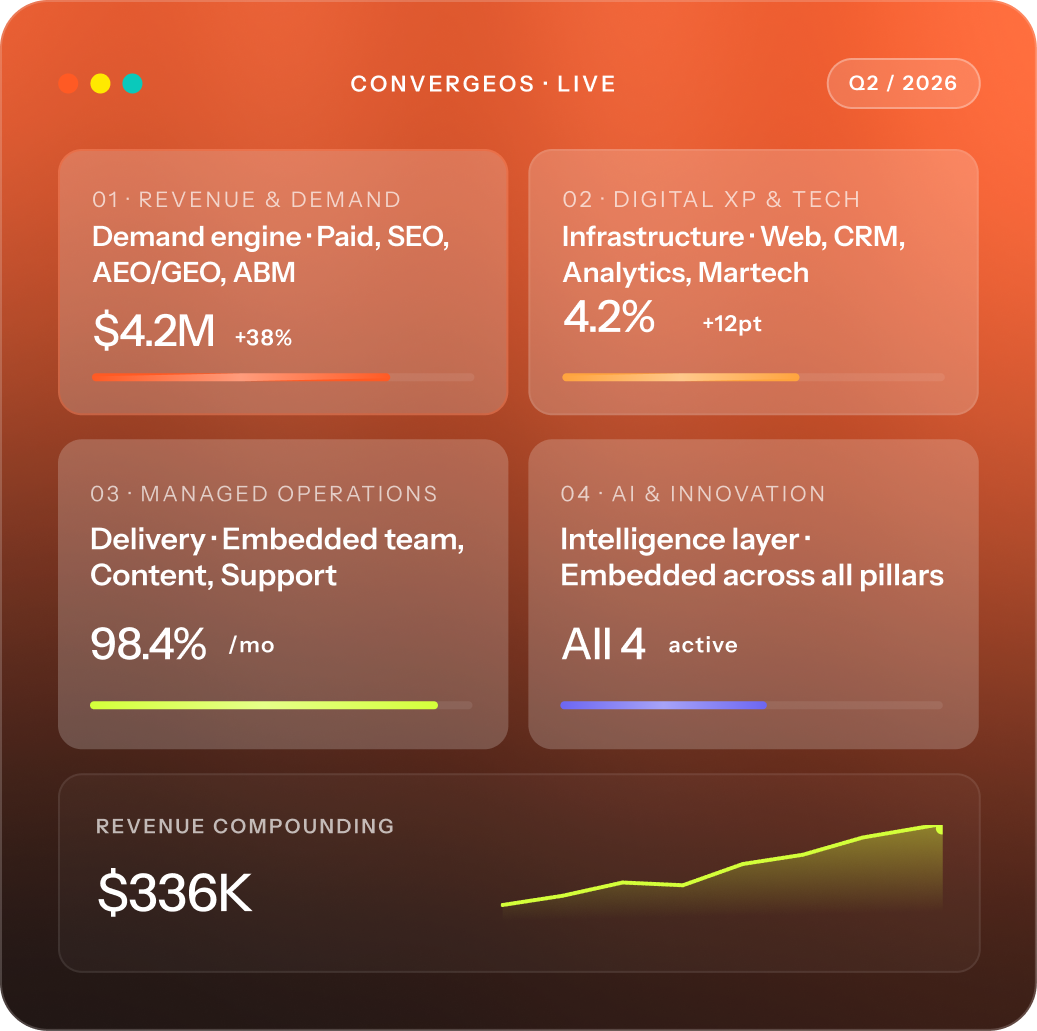The height and width of the screenshot is (1031, 1037).
Task: Click the 98.4% /mo metric
Action: [183, 644]
